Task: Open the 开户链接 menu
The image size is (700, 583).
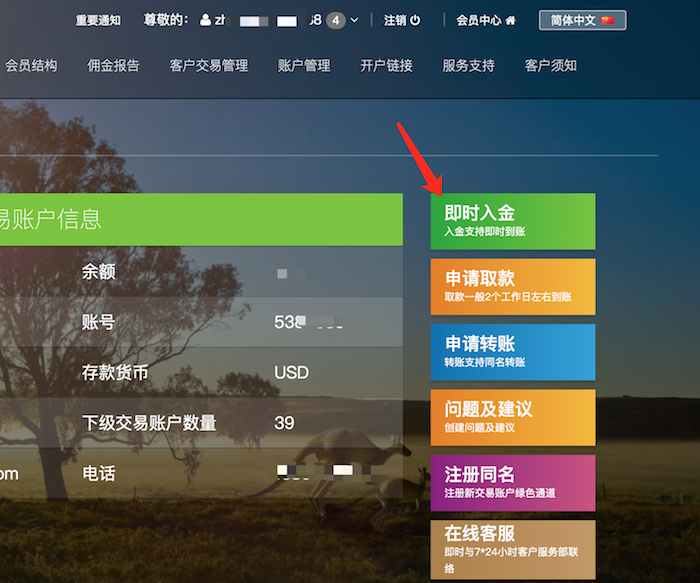Action: [x=387, y=66]
